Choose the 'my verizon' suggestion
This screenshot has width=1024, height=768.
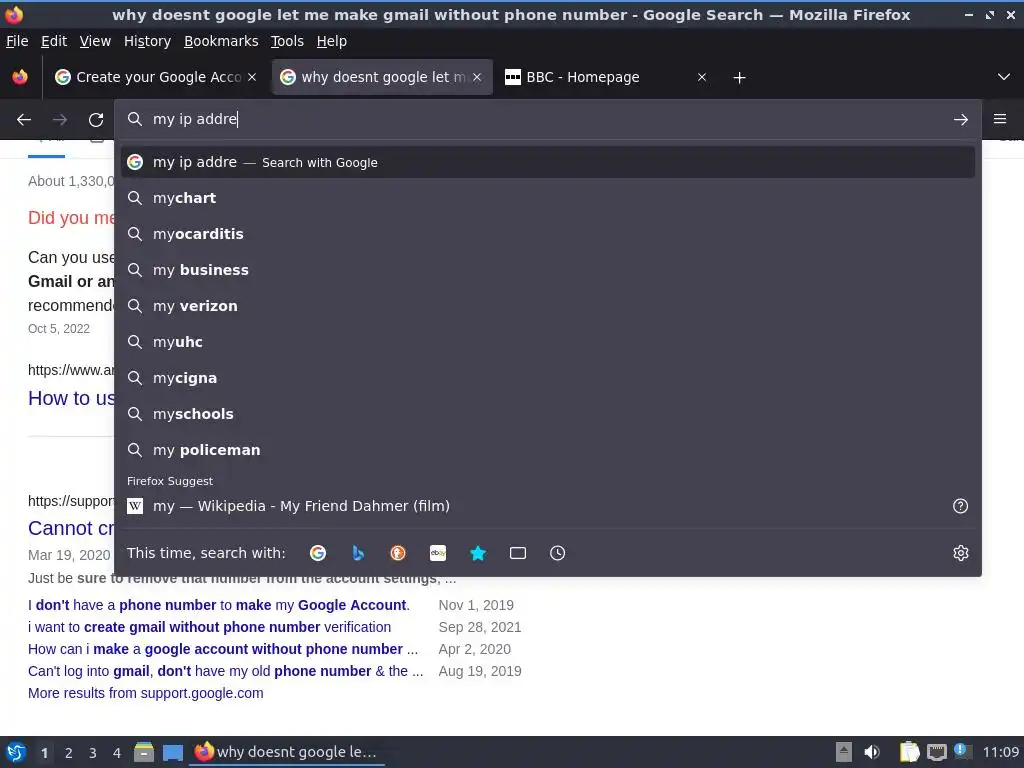coord(547,306)
